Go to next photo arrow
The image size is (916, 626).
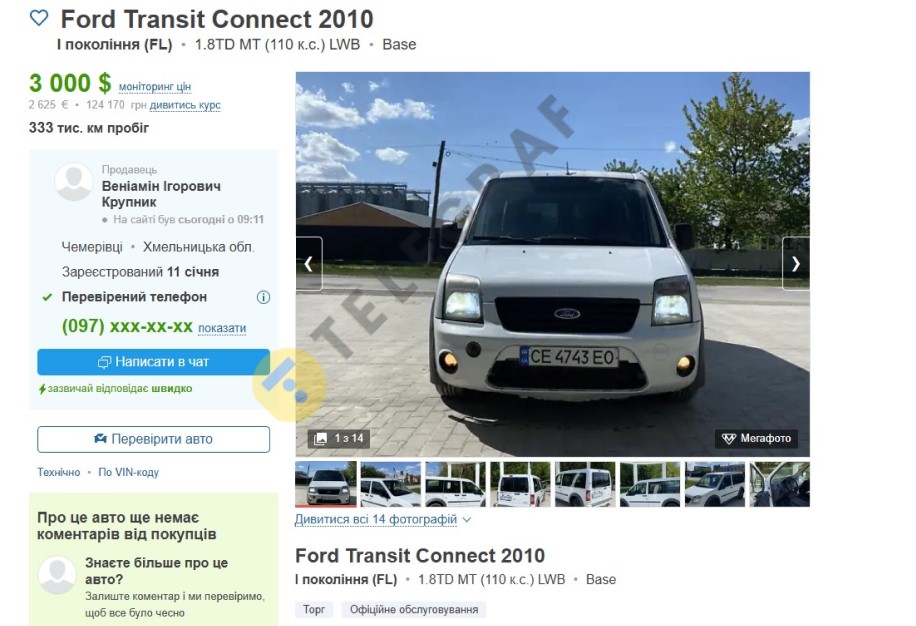(x=796, y=264)
